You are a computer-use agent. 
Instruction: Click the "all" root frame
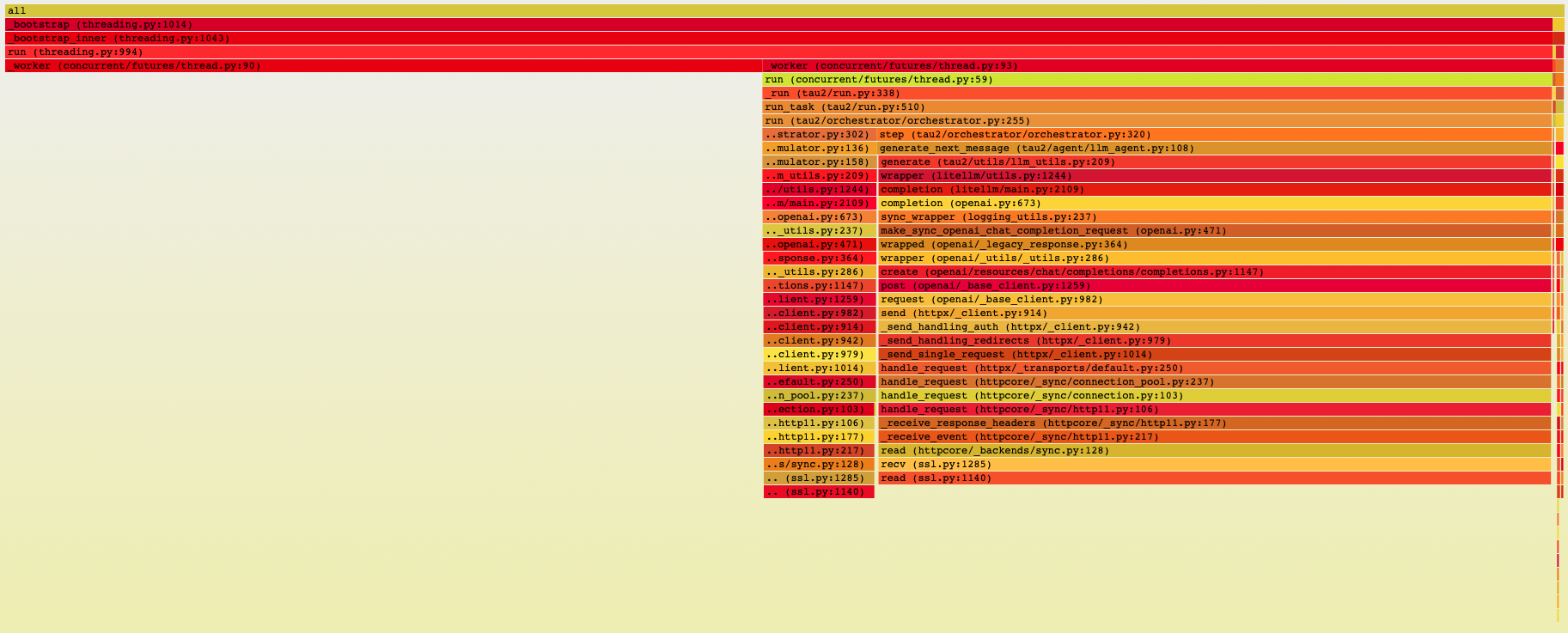[773, 10]
